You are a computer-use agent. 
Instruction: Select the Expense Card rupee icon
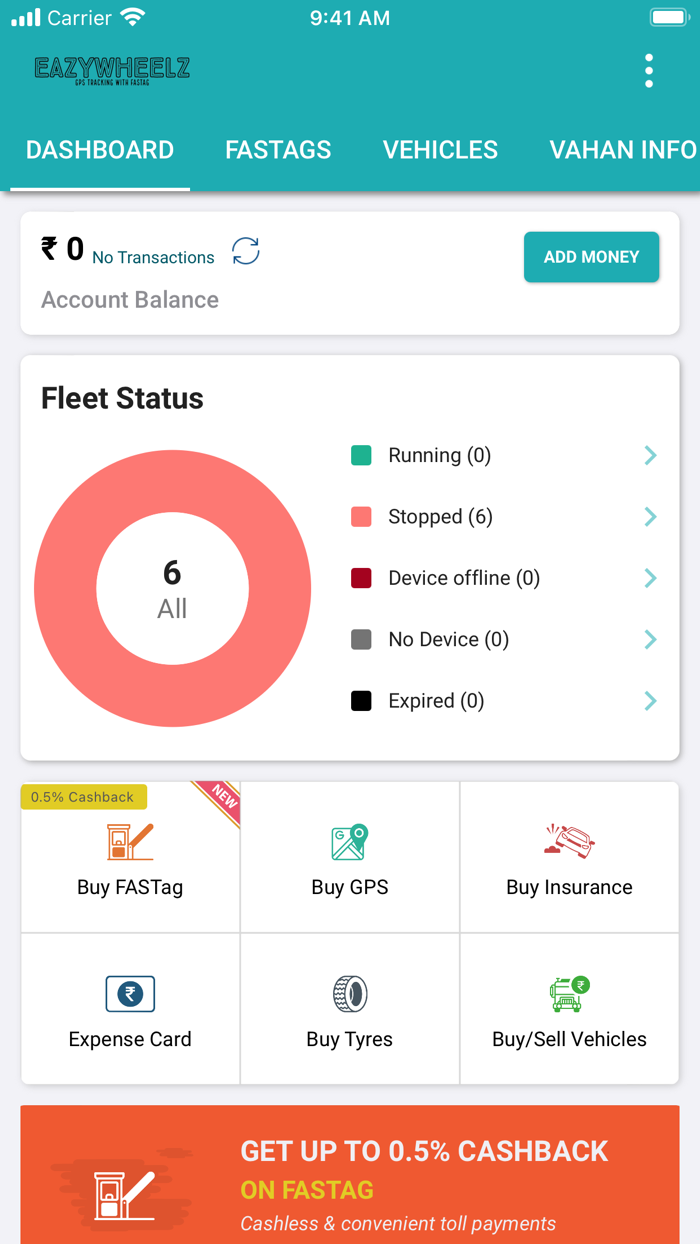click(129, 994)
